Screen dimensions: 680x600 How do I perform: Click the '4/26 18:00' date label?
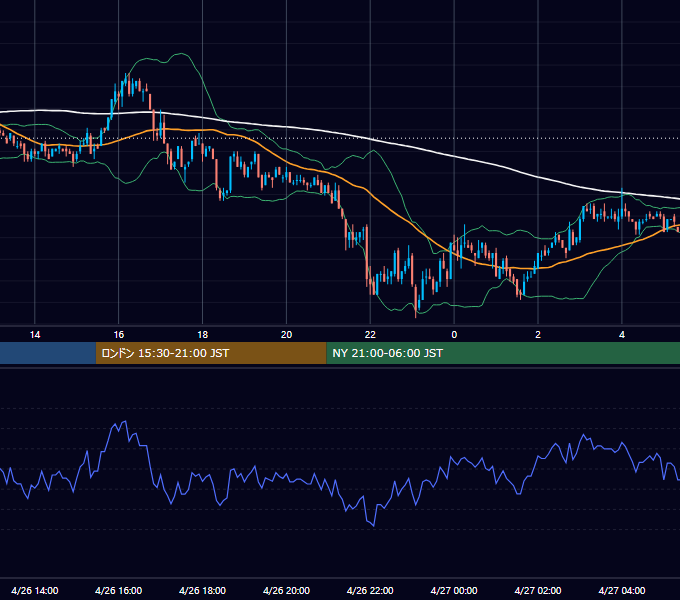tap(203, 590)
